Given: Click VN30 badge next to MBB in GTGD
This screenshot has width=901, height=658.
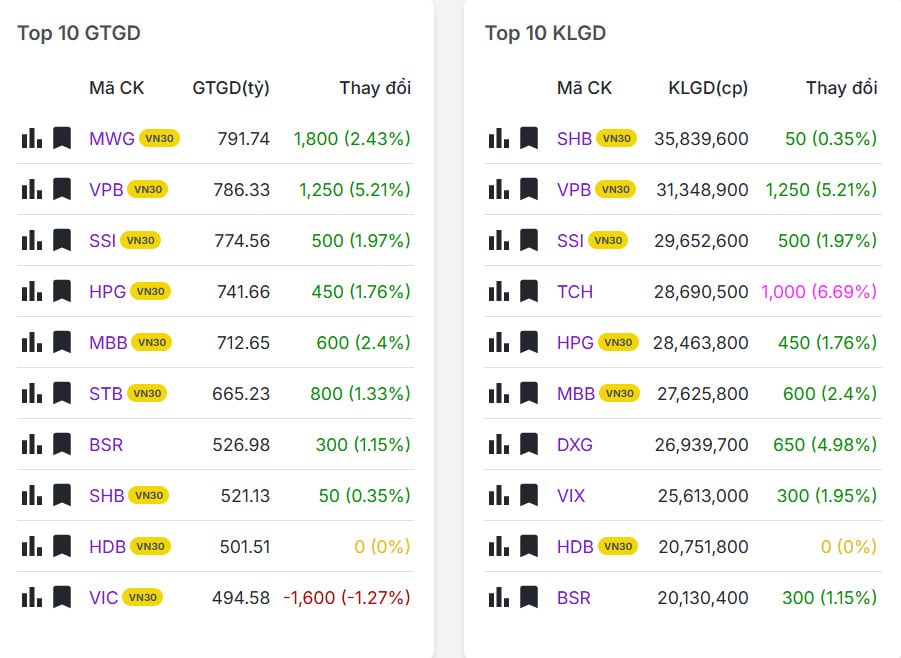Looking at the screenshot, I should [152, 342].
